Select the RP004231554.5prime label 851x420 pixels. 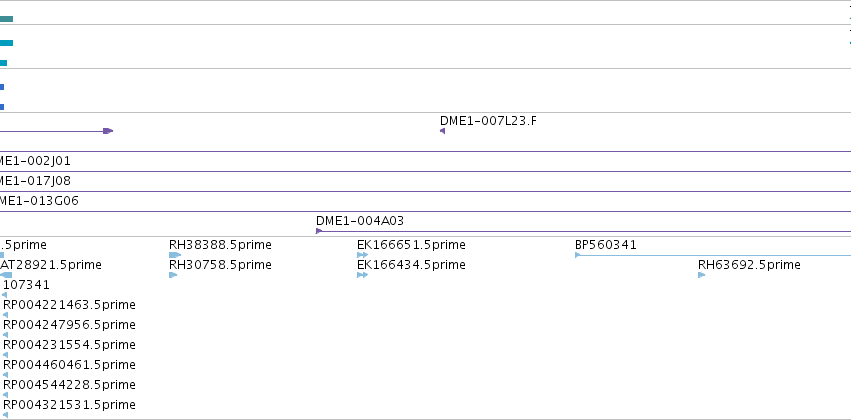[x=69, y=345]
